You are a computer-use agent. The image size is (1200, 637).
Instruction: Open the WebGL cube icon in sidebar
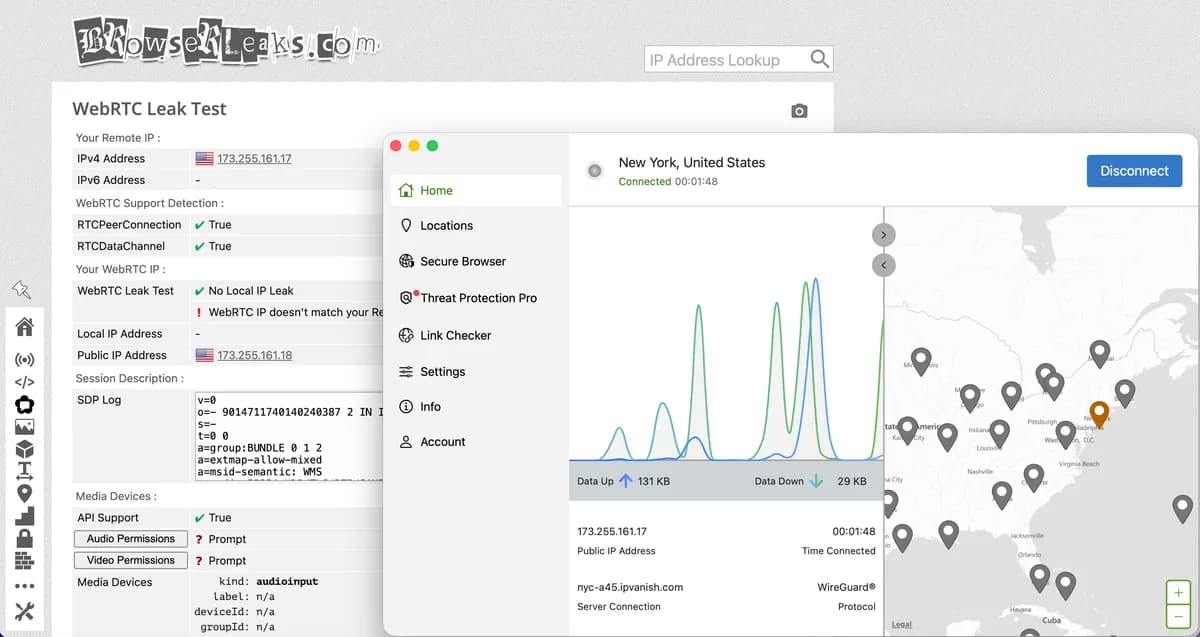coord(25,449)
